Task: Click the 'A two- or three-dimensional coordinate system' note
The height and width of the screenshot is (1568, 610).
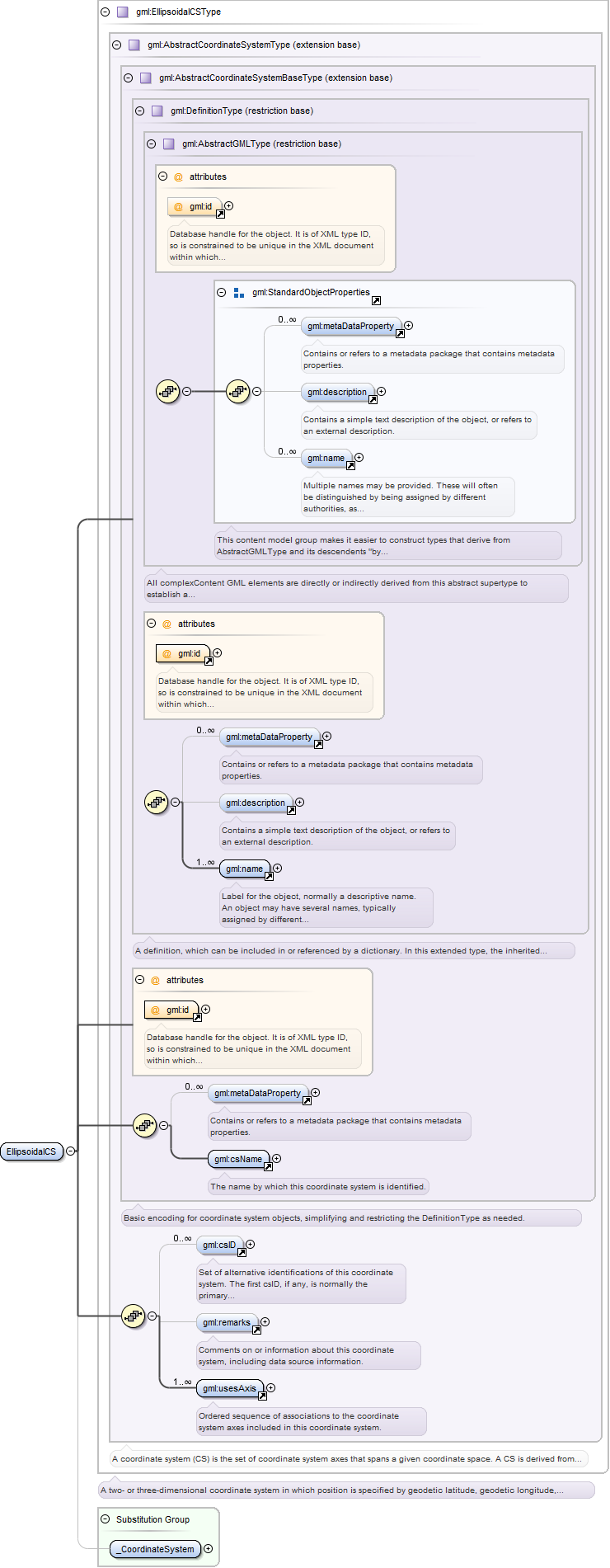Action: [346, 1490]
